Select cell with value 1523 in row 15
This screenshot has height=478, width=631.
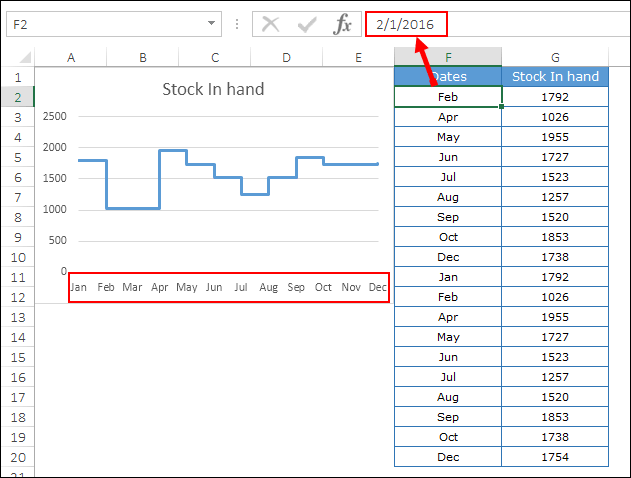coord(555,357)
